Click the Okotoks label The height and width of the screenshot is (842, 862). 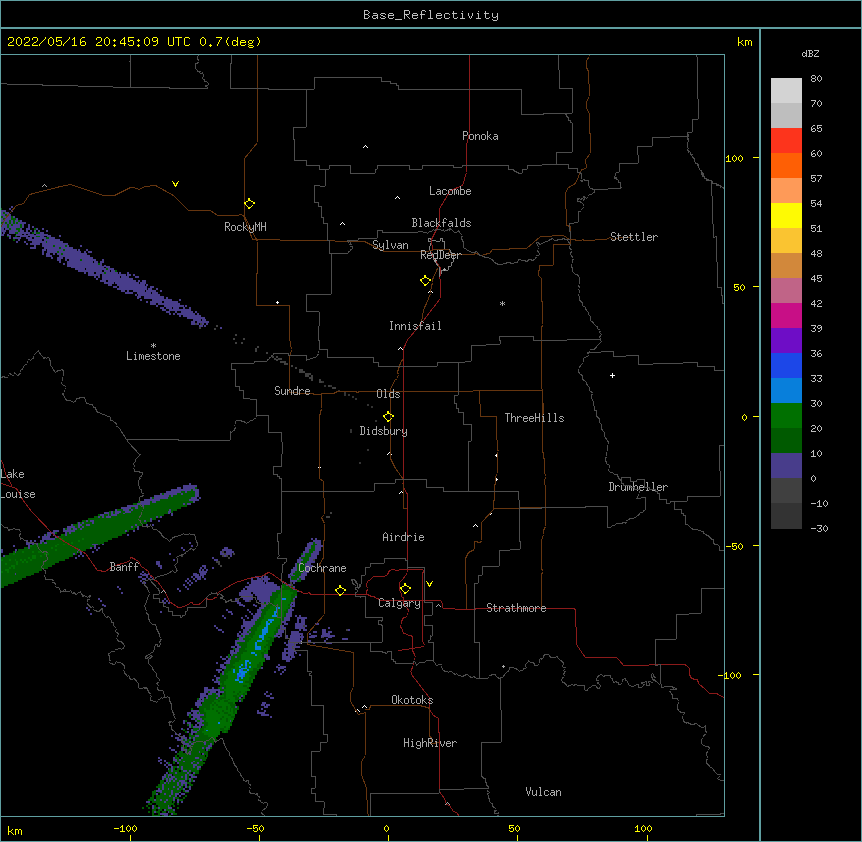click(412, 700)
